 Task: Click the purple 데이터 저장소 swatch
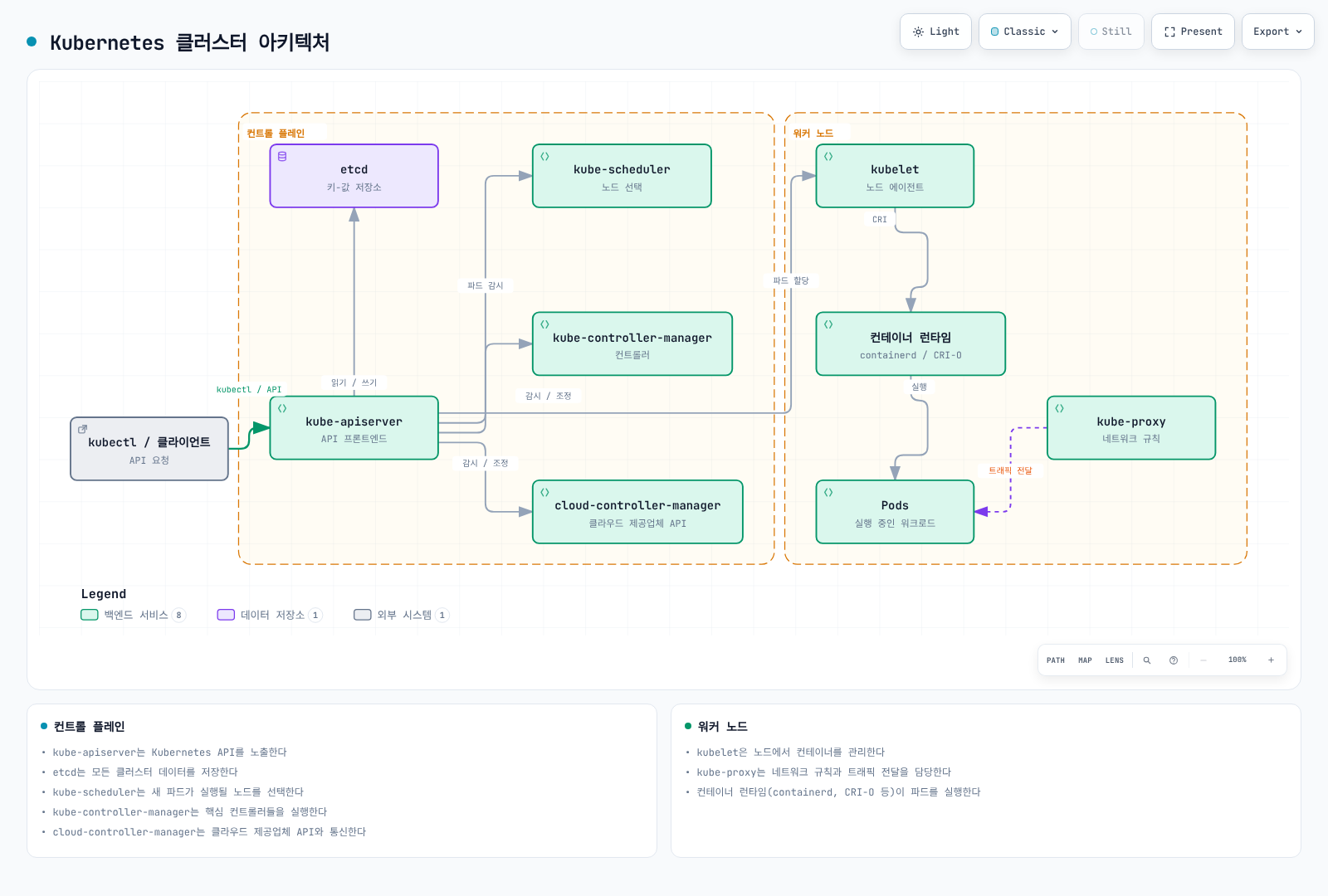pos(226,615)
